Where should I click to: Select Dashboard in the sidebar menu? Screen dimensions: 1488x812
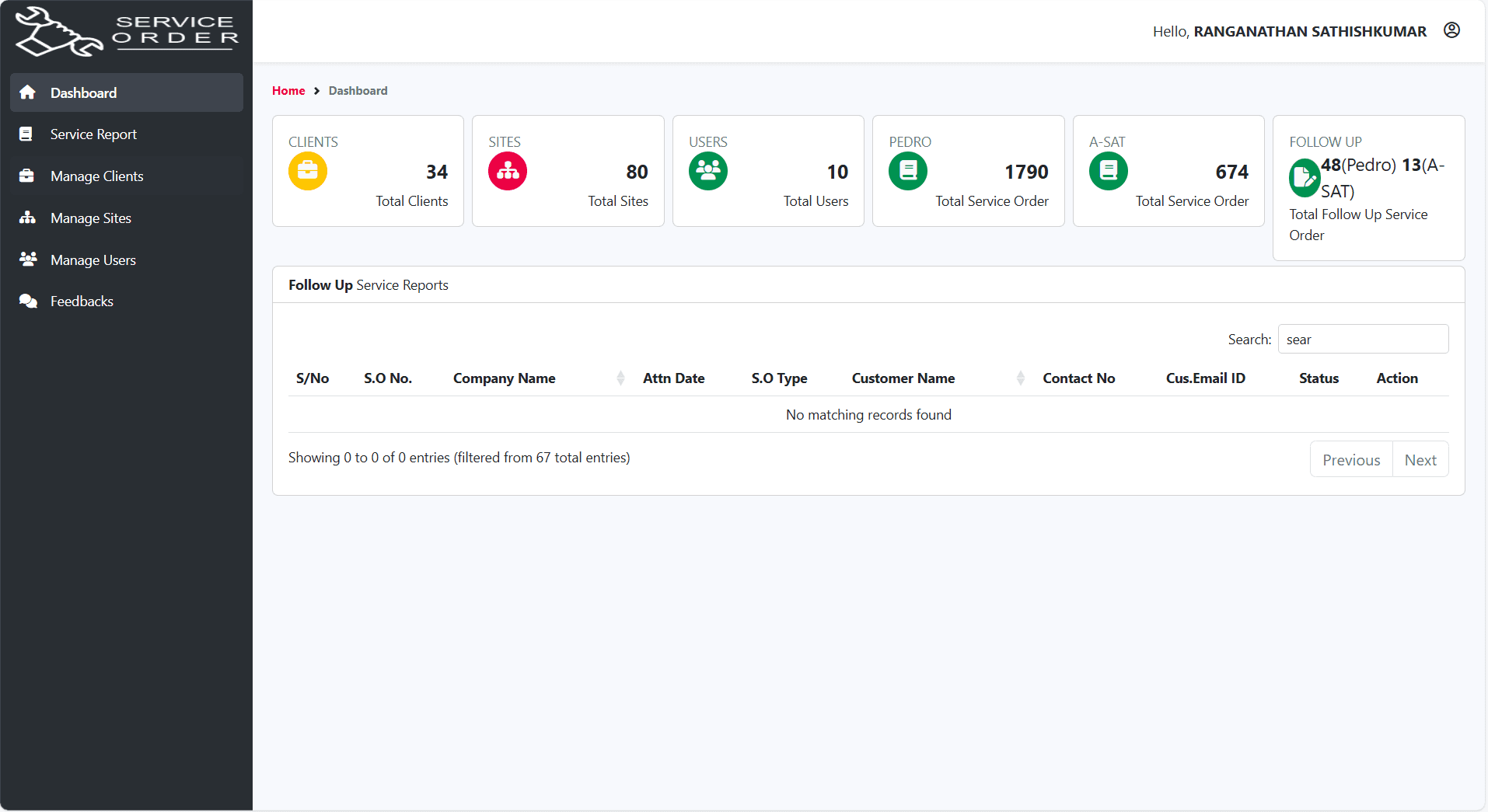point(84,92)
